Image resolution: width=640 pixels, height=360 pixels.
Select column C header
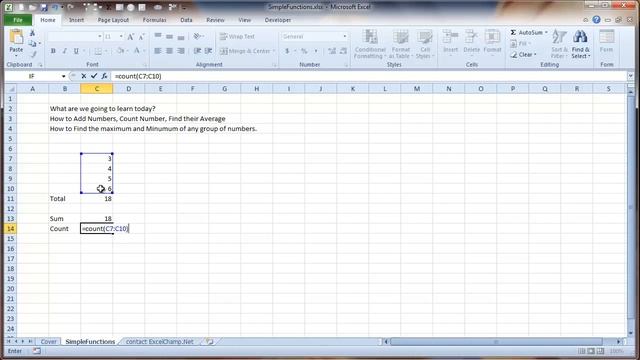[x=96, y=89]
